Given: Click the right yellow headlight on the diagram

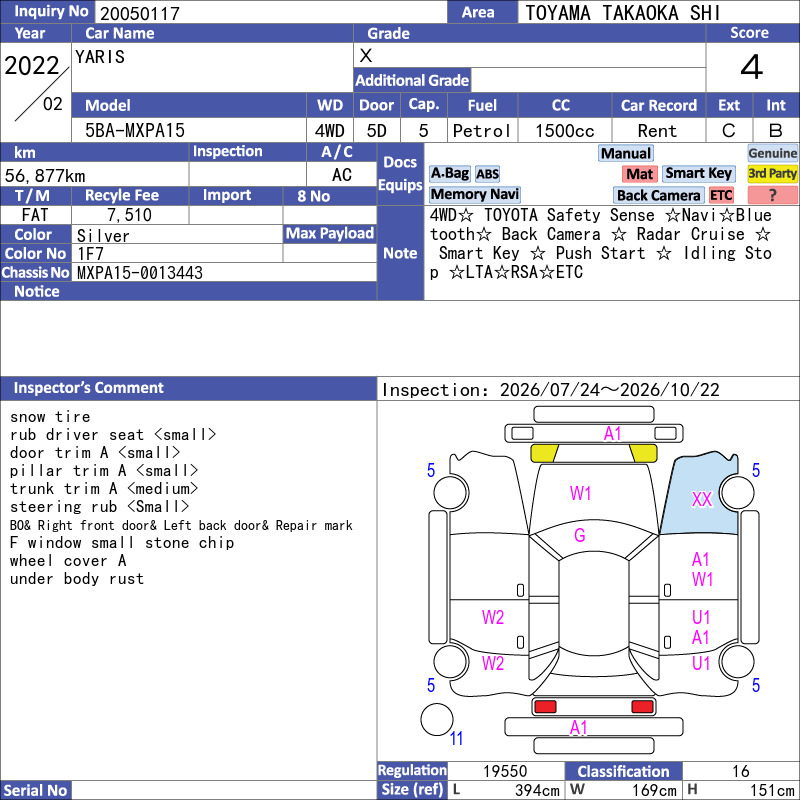Looking at the screenshot, I should (643, 454).
